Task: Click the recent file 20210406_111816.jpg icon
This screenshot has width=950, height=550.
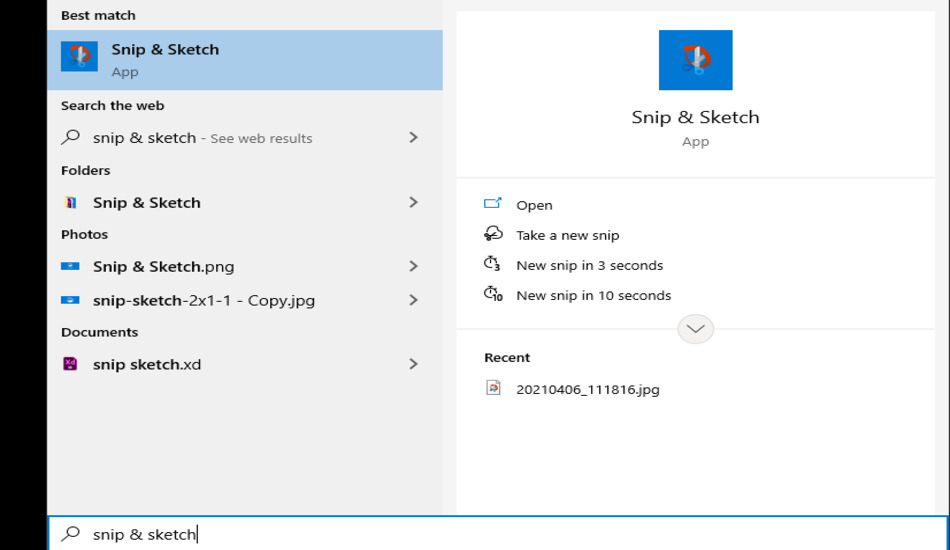Action: click(x=493, y=388)
